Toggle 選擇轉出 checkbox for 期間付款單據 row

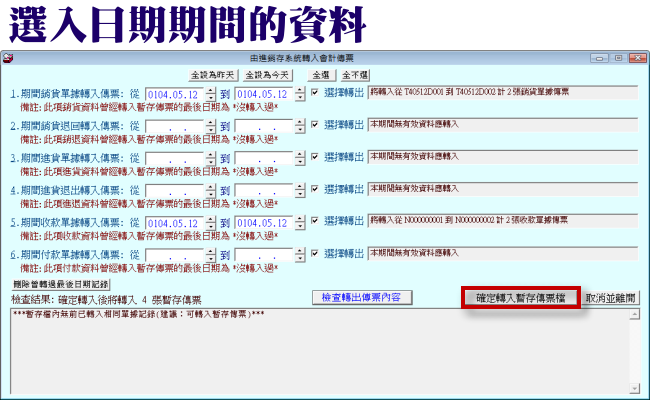[x=315, y=253]
